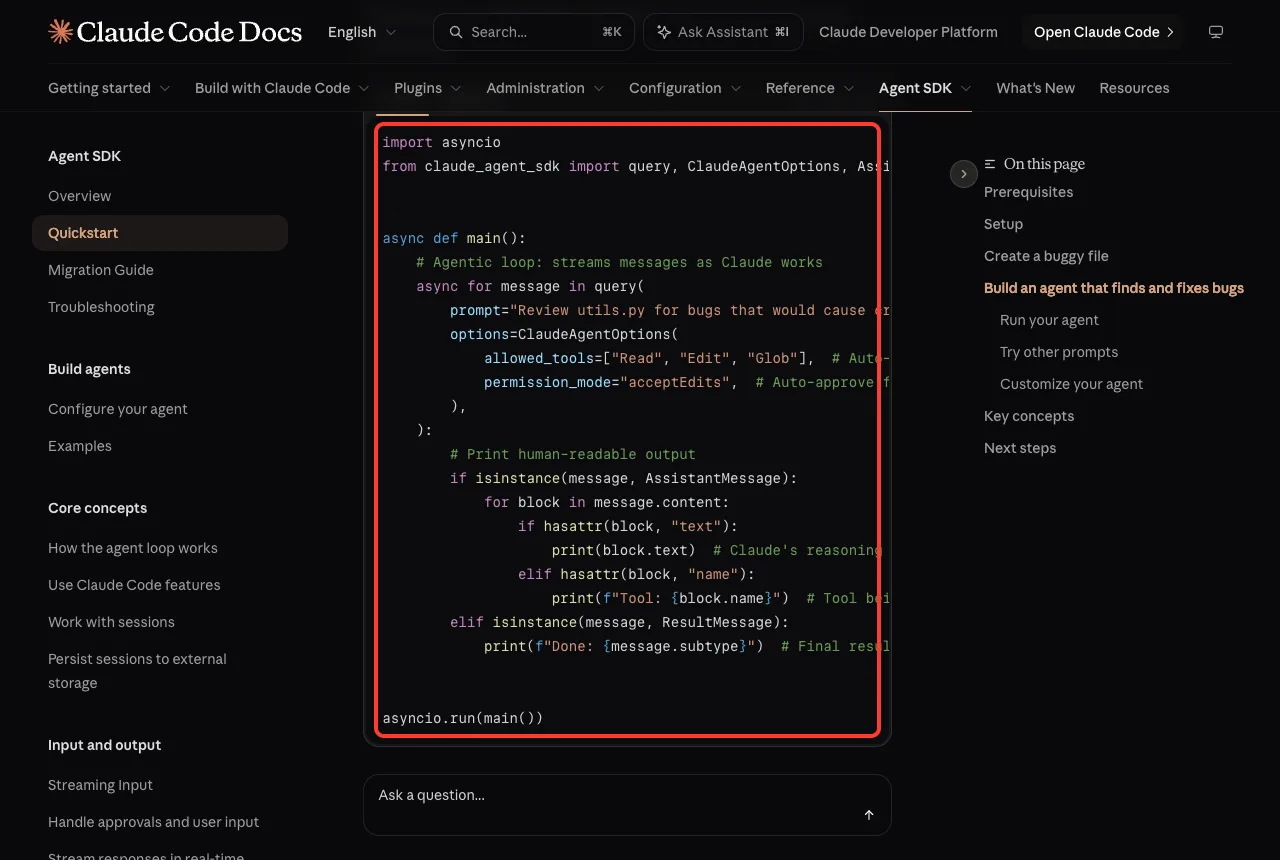Open the Claude Developer Platform link
Image resolution: width=1280 pixels, height=860 pixels.
click(x=908, y=32)
